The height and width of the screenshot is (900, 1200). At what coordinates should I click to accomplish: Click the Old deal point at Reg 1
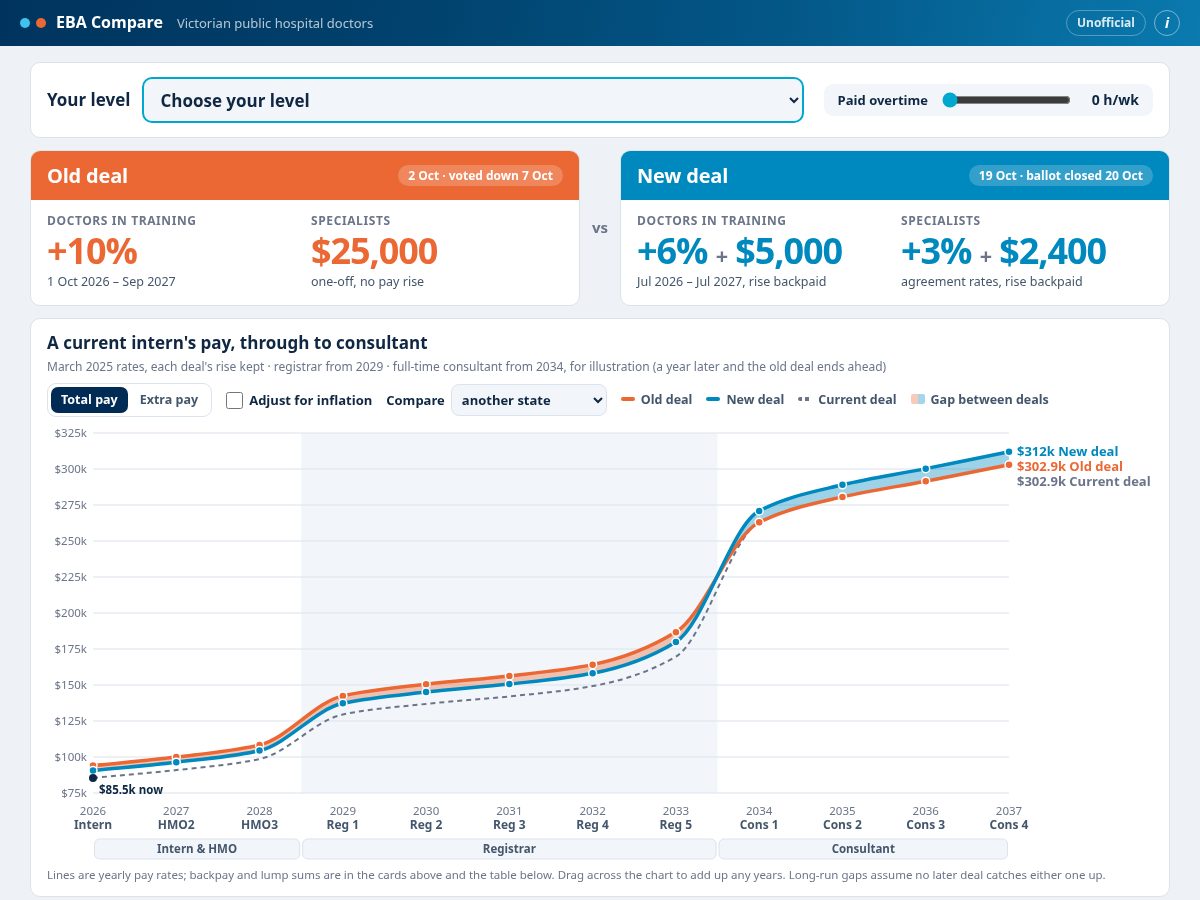click(343, 696)
